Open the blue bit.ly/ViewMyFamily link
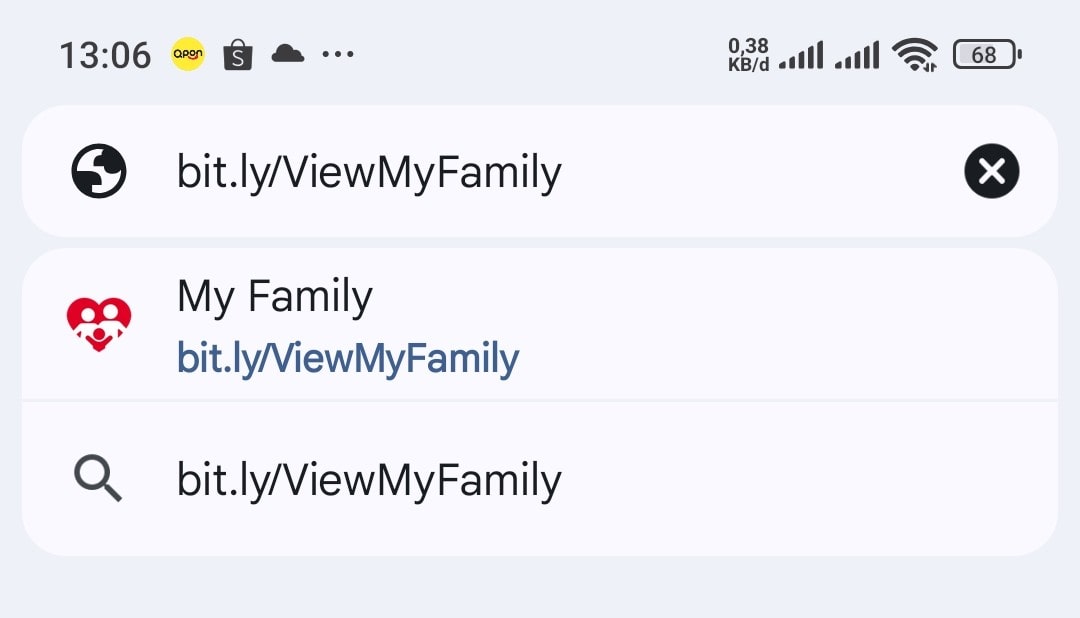The height and width of the screenshot is (618, 1080). (348, 358)
